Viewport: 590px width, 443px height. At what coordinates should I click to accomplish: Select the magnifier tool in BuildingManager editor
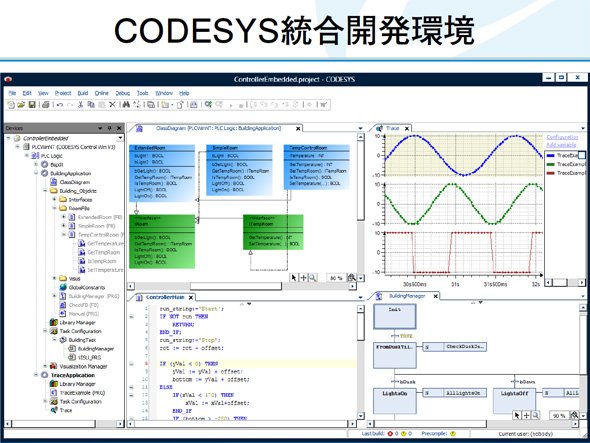[x=535, y=415]
